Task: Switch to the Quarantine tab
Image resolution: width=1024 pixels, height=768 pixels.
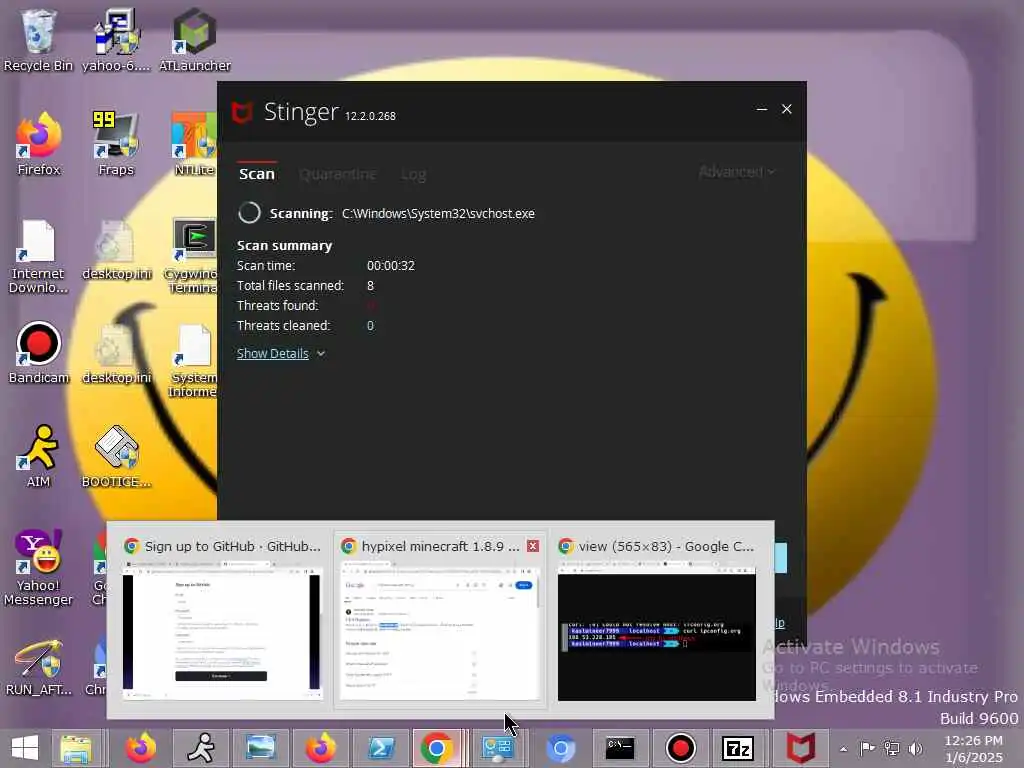Action: [338, 174]
